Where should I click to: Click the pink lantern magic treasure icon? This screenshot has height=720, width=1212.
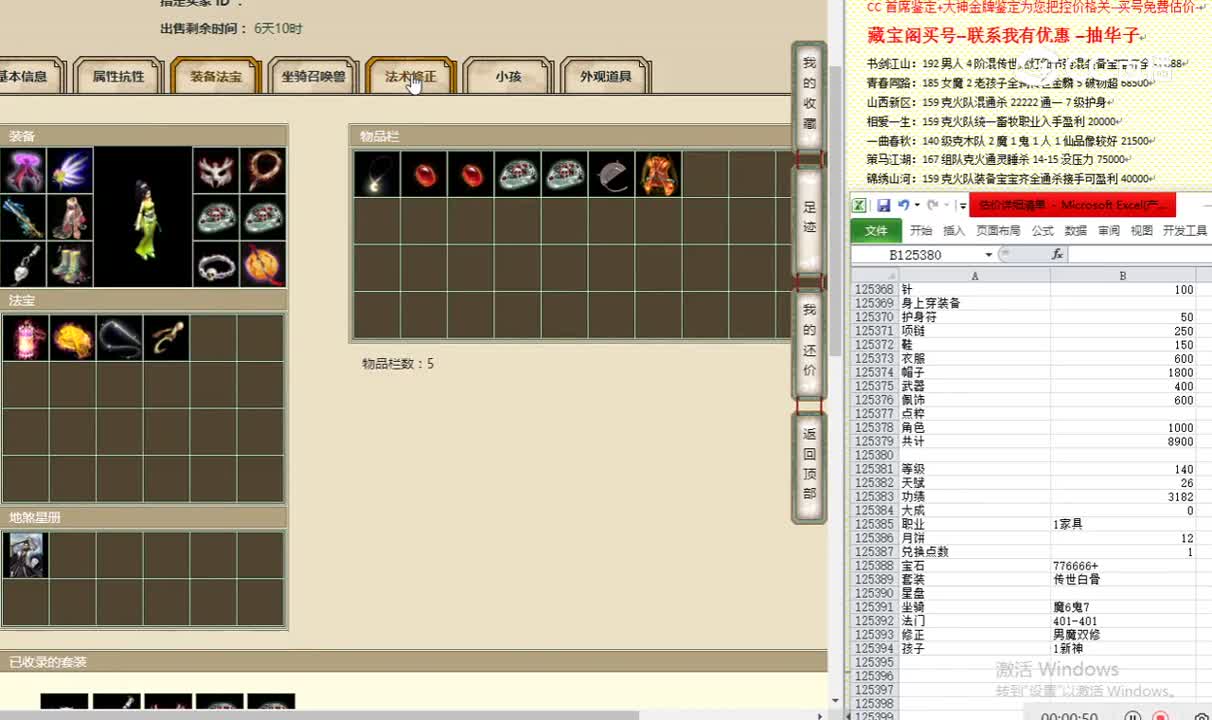tap(25, 338)
